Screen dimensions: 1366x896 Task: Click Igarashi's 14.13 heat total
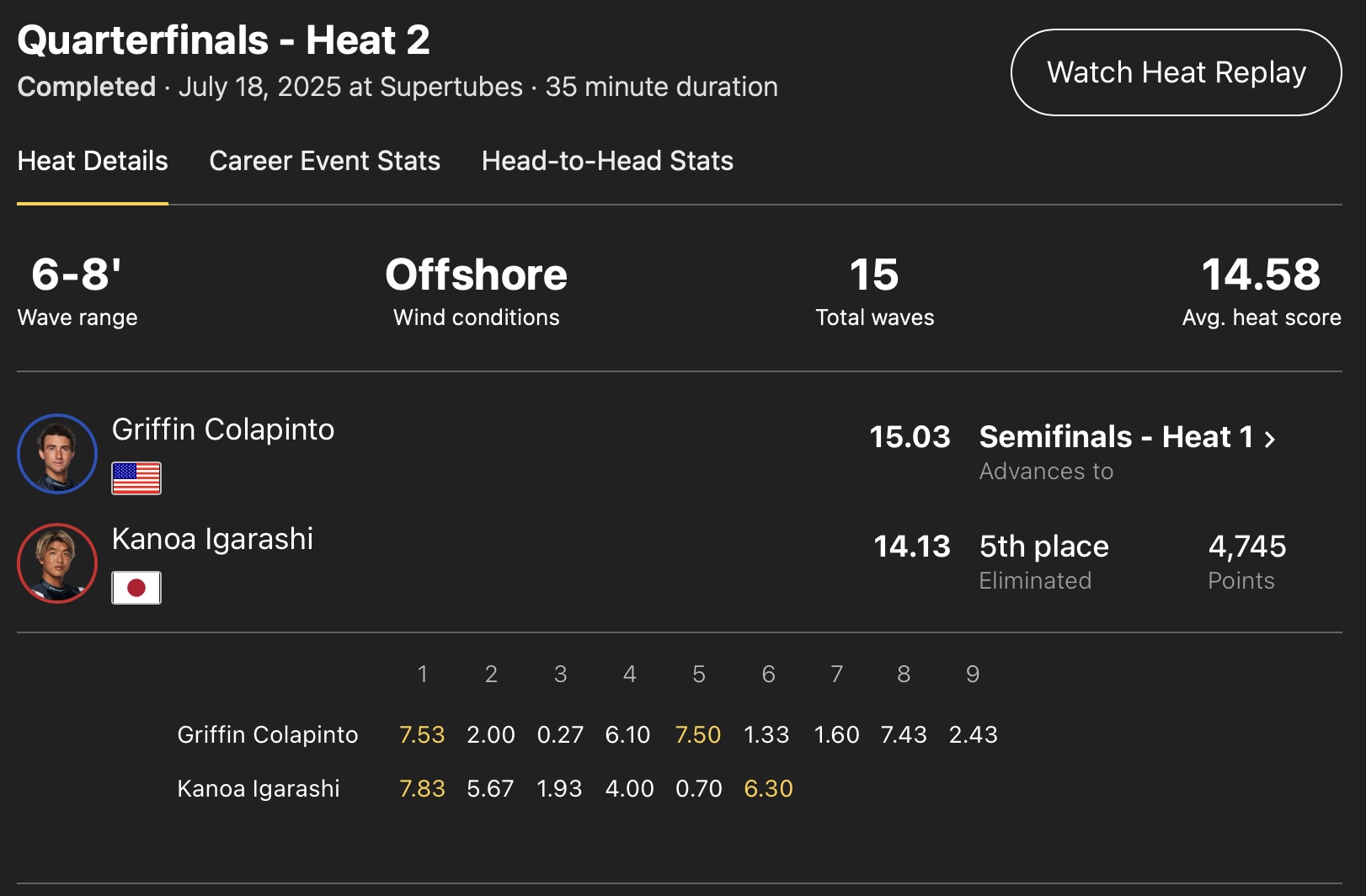click(912, 547)
